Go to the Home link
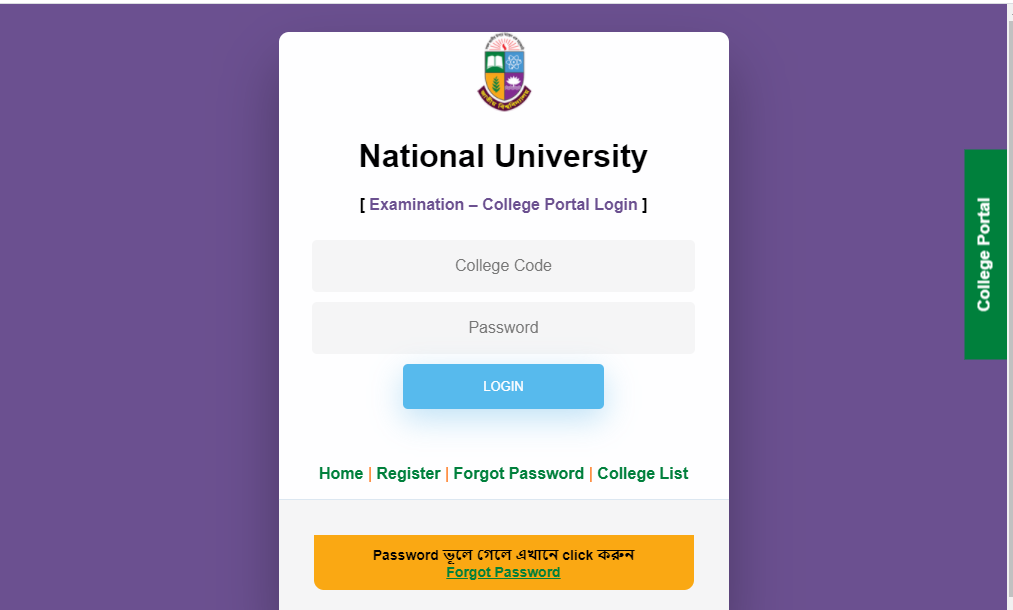 [341, 474]
